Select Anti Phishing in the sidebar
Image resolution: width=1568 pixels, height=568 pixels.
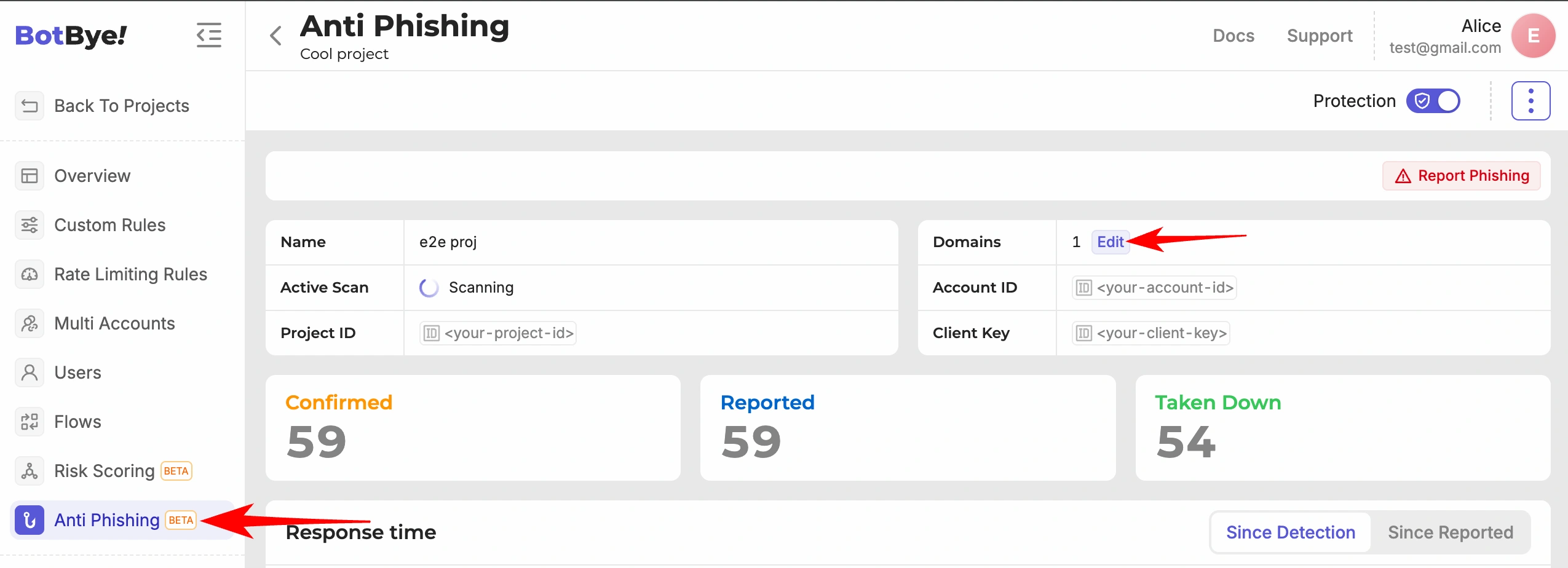tap(122, 520)
